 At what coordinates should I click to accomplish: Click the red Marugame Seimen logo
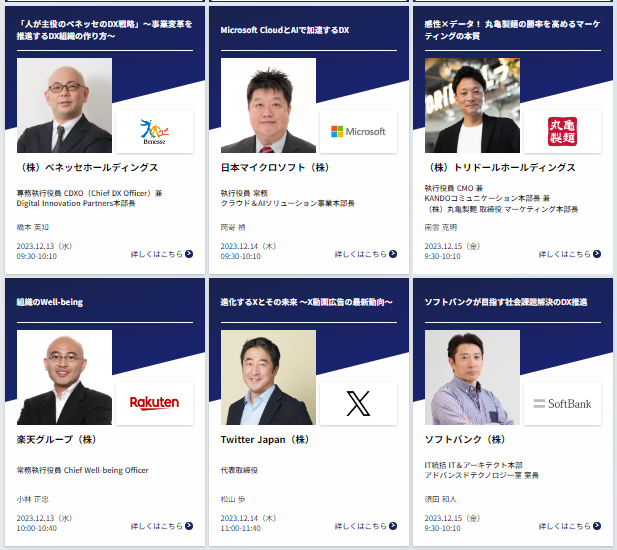click(562, 131)
